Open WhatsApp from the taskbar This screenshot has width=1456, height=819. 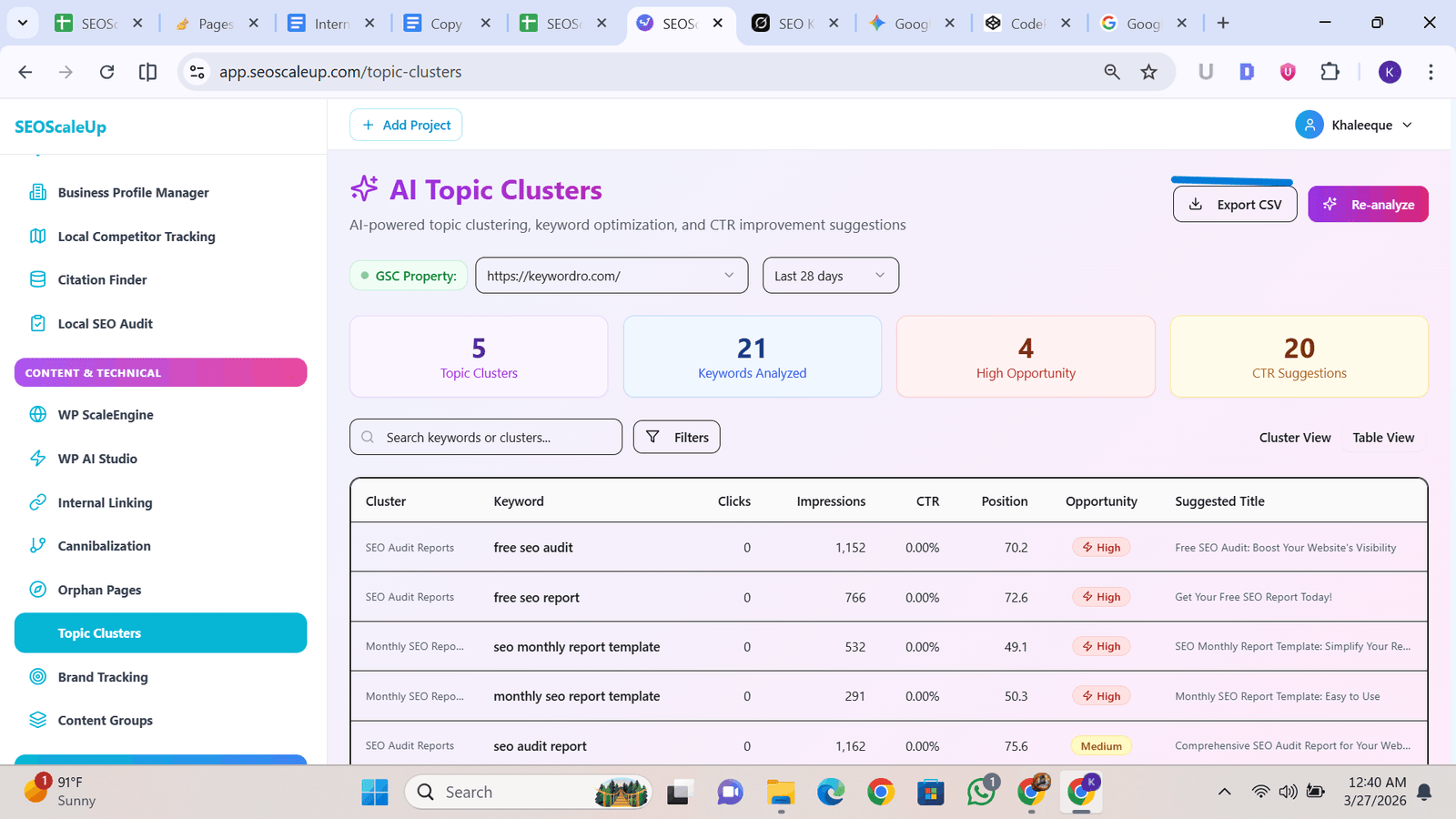[980, 792]
